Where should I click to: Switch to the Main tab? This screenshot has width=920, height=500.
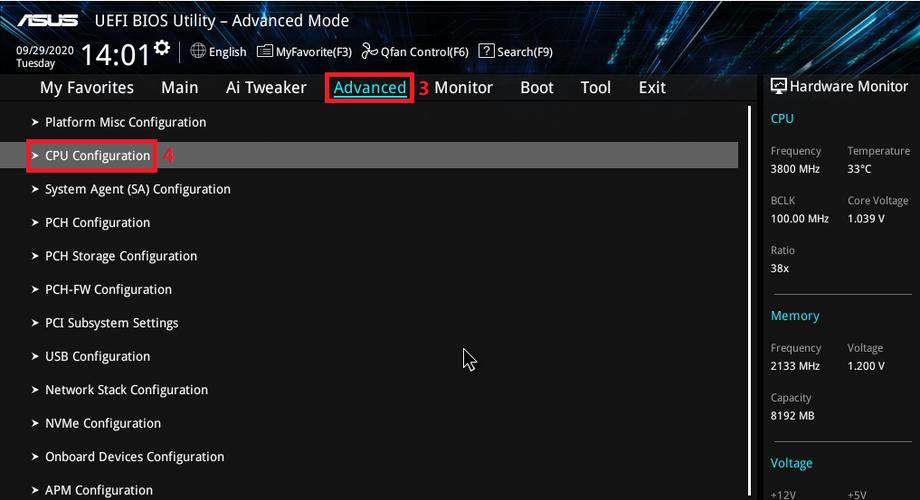tap(180, 87)
